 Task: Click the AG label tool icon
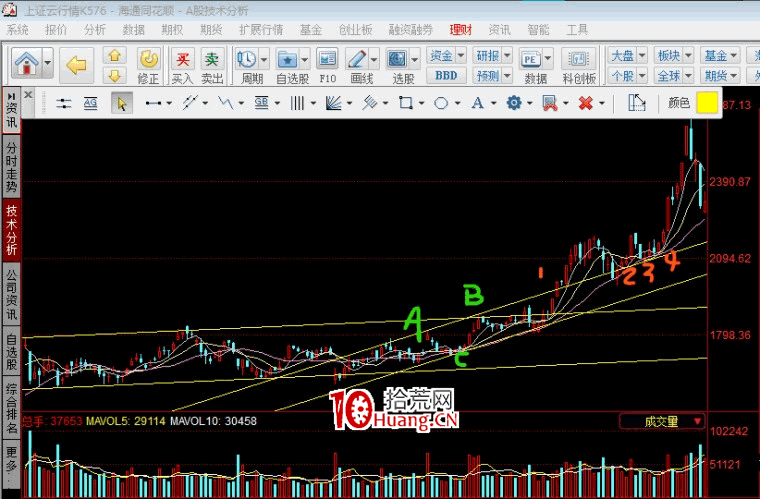click(91, 103)
